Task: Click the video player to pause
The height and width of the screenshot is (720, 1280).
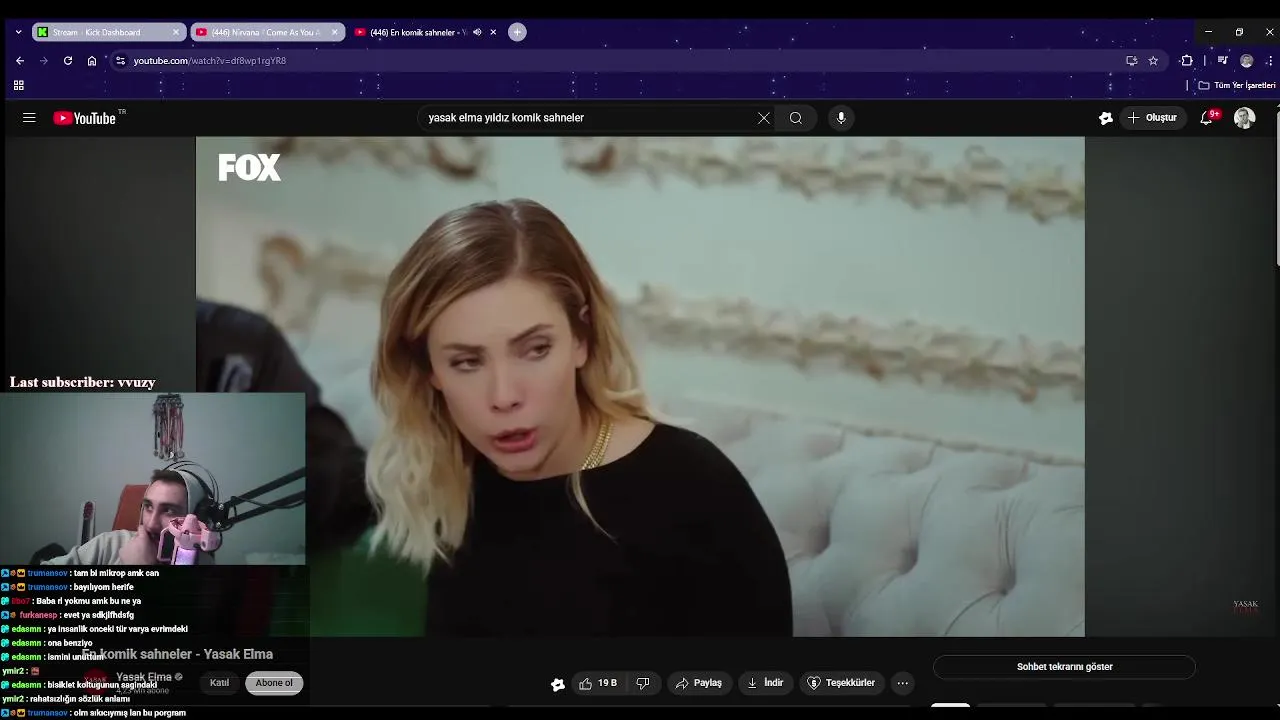Action: click(x=640, y=386)
